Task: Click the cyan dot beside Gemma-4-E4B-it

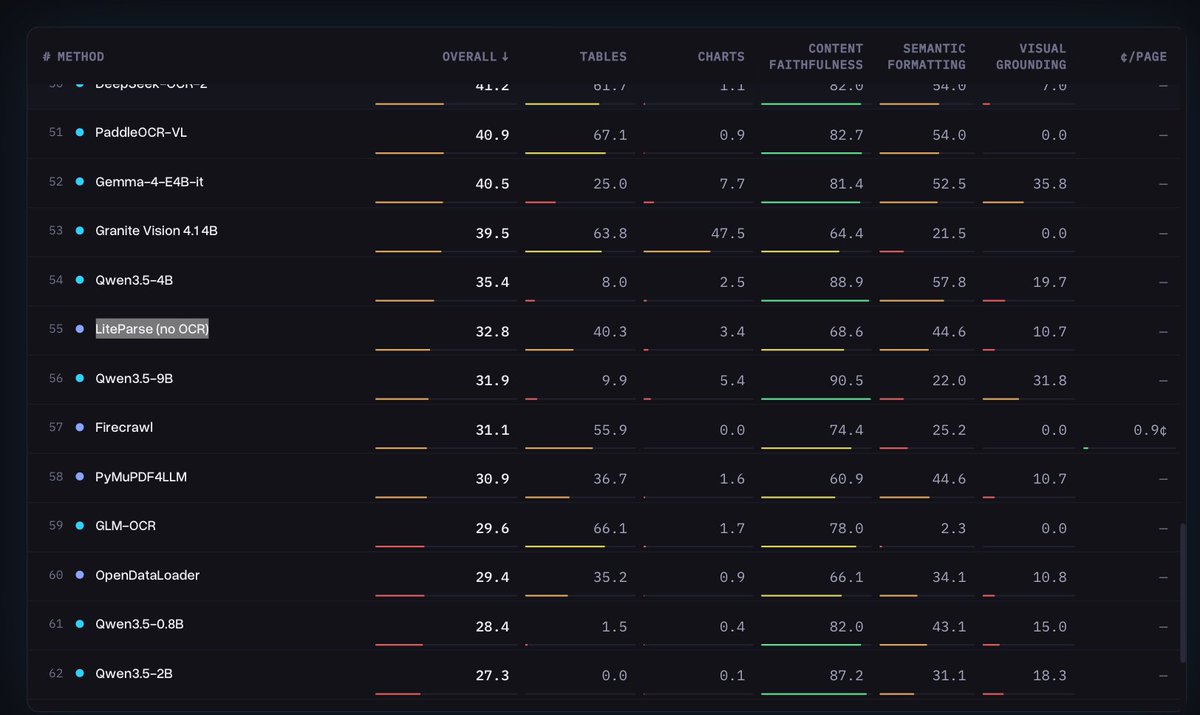Action: pyautogui.click(x=80, y=182)
